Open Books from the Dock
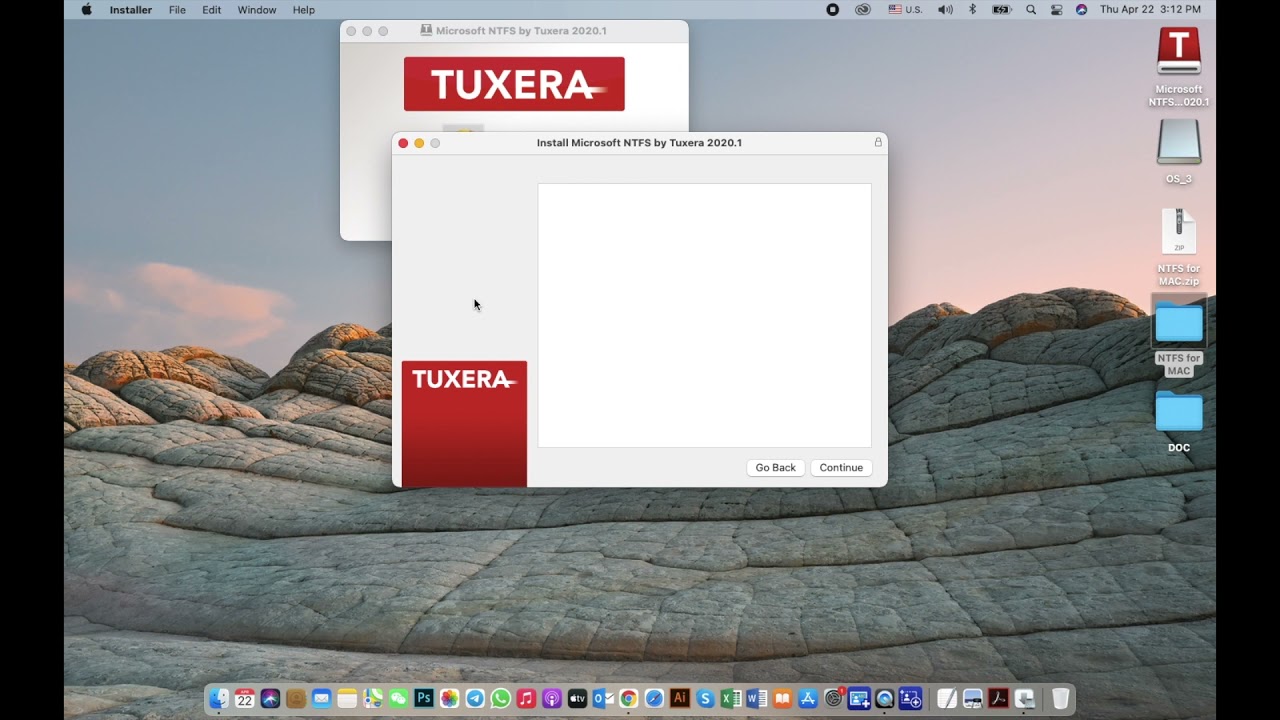The height and width of the screenshot is (720, 1280). [x=782, y=698]
